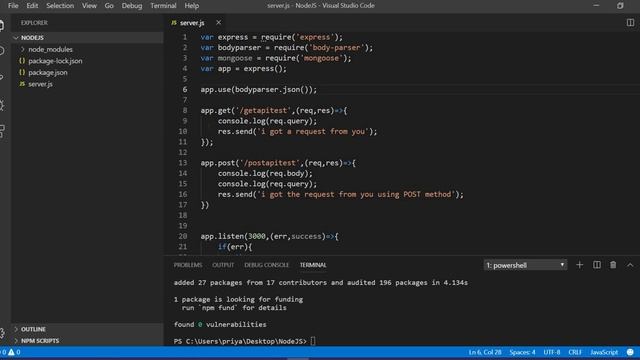This screenshot has width=640, height=360.
Task: Change indentation via Spaces: 4
Action: tap(522, 352)
